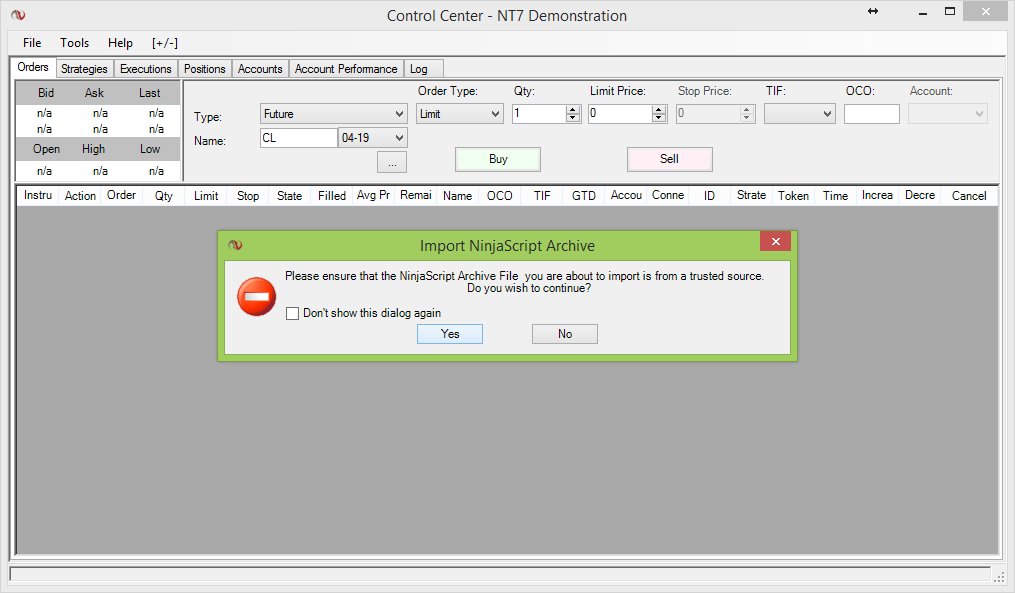Switch to the Executions tab
Image resolution: width=1015 pixels, height=593 pixels.
click(x=146, y=69)
